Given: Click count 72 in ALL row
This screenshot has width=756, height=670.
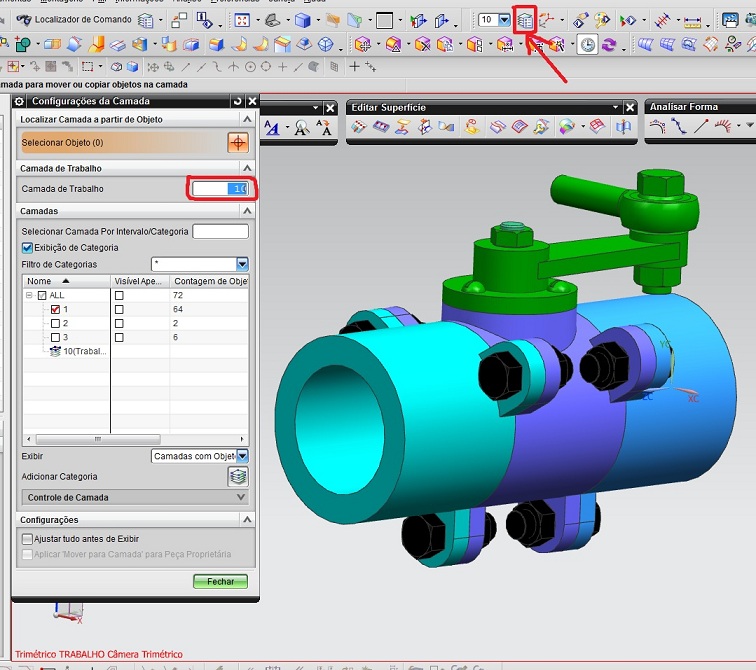Looking at the screenshot, I should click(x=178, y=295).
